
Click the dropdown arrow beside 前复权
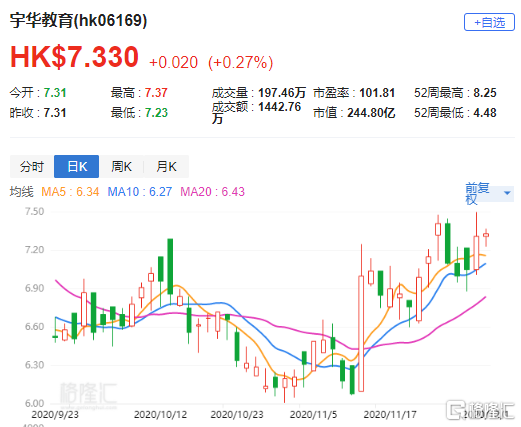(507, 193)
